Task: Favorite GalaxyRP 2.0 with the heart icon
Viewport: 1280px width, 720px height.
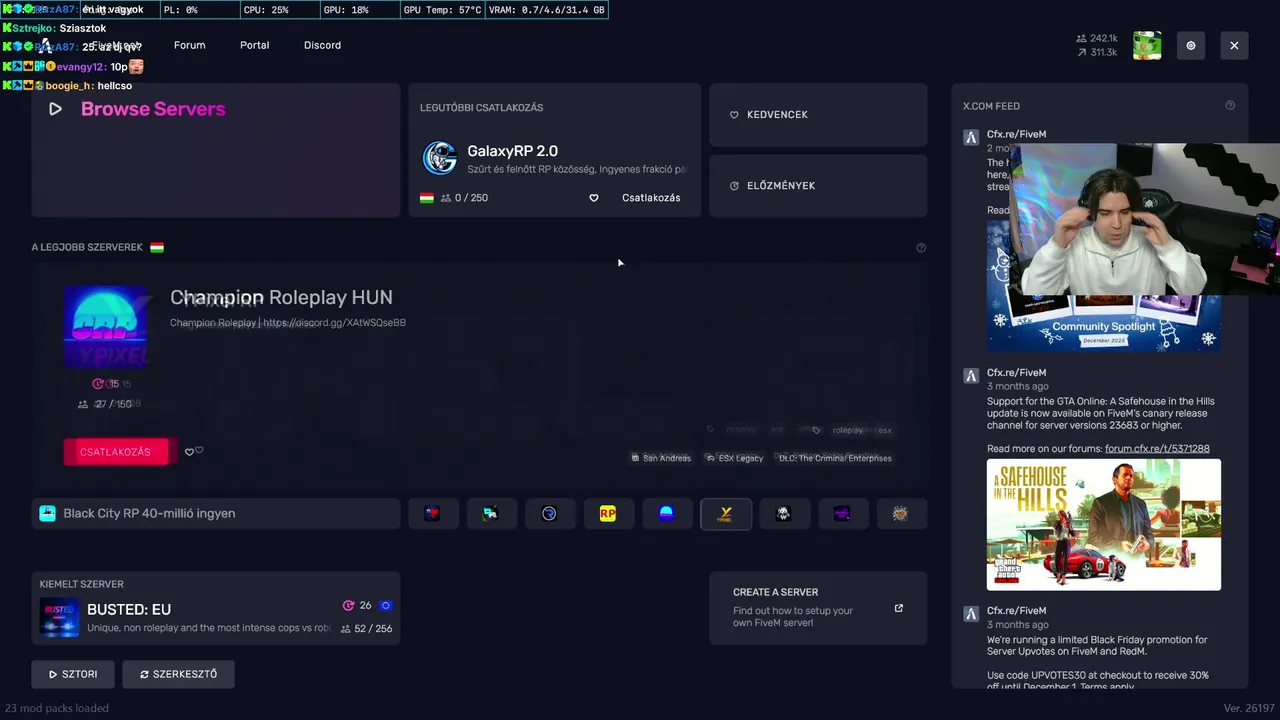Action: pyautogui.click(x=593, y=198)
